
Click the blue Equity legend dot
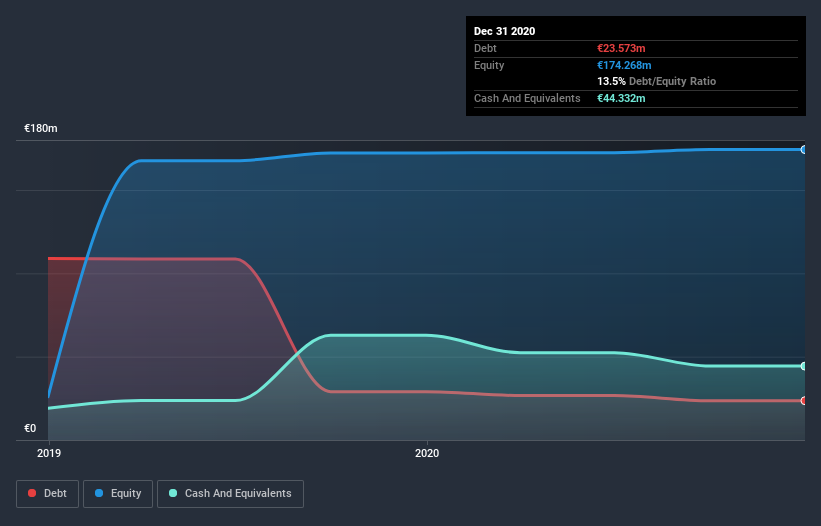click(99, 493)
